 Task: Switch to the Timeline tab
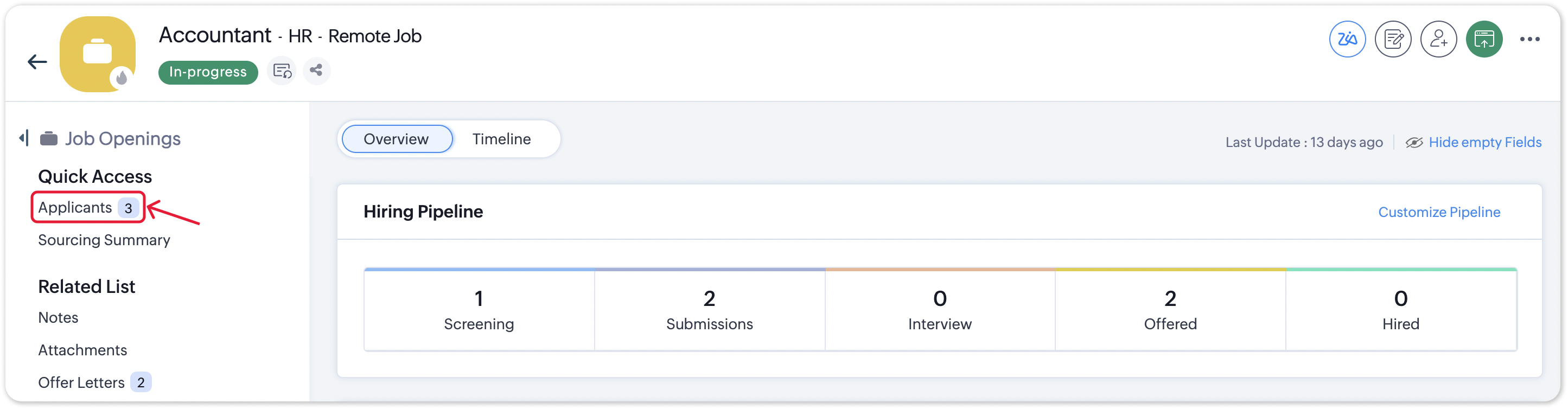click(501, 139)
